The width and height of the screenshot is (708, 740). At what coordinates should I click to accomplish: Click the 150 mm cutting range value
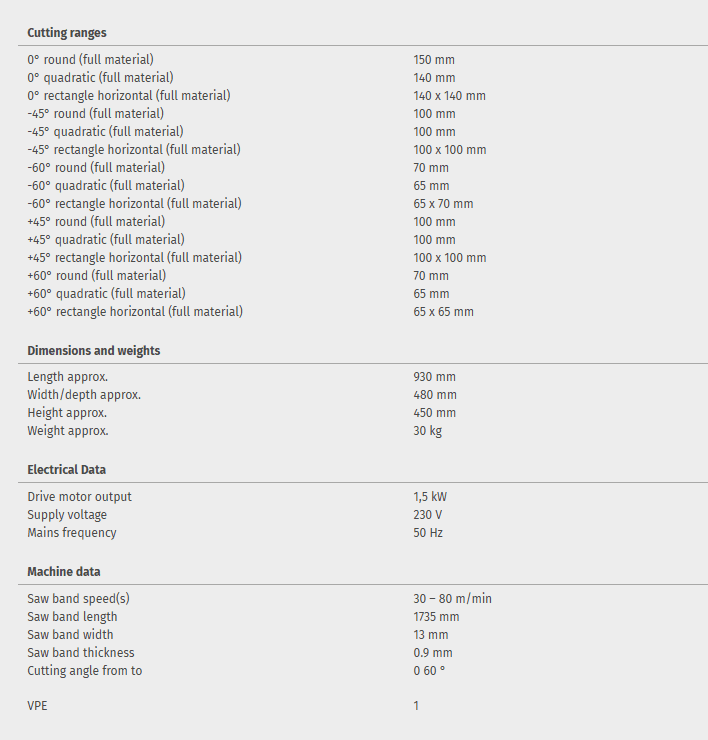click(x=434, y=60)
